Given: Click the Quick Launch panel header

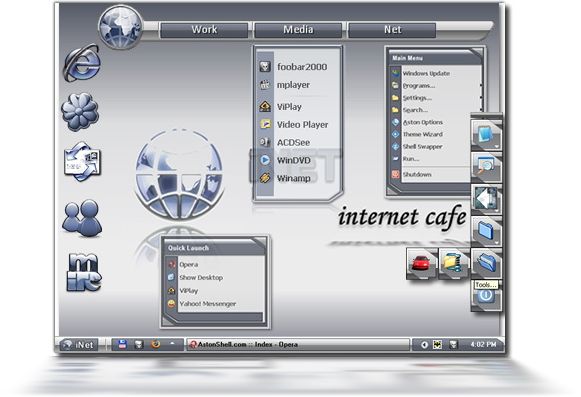Looking at the screenshot, I should [x=214, y=248].
